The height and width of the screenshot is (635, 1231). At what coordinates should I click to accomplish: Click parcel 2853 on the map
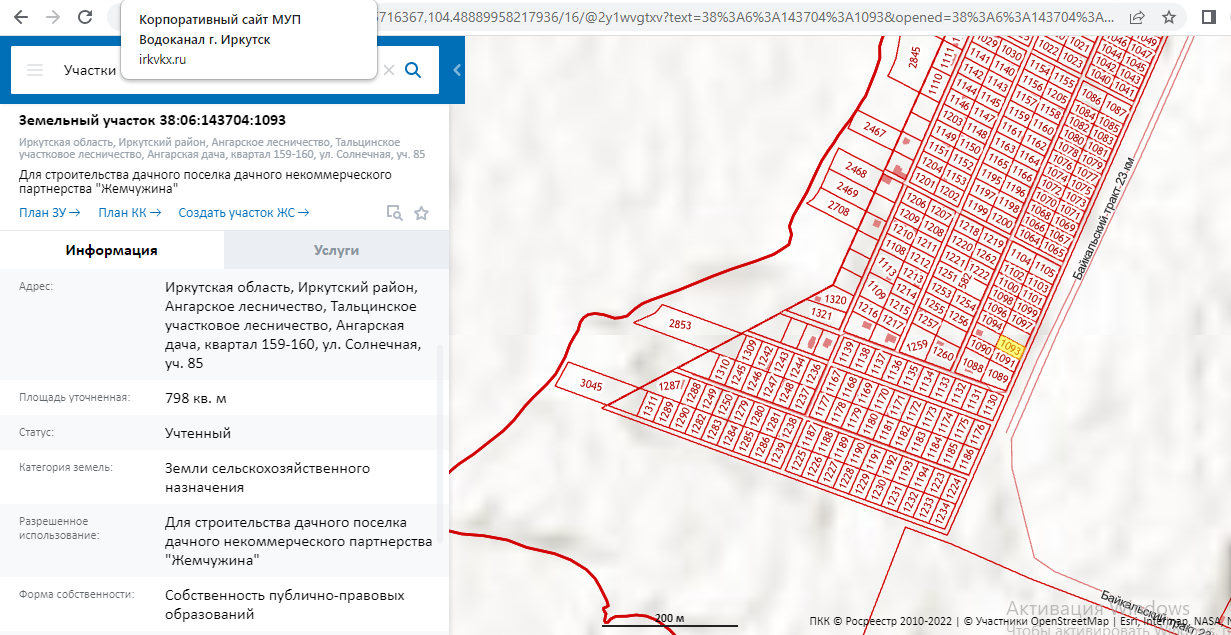(x=680, y=325)
